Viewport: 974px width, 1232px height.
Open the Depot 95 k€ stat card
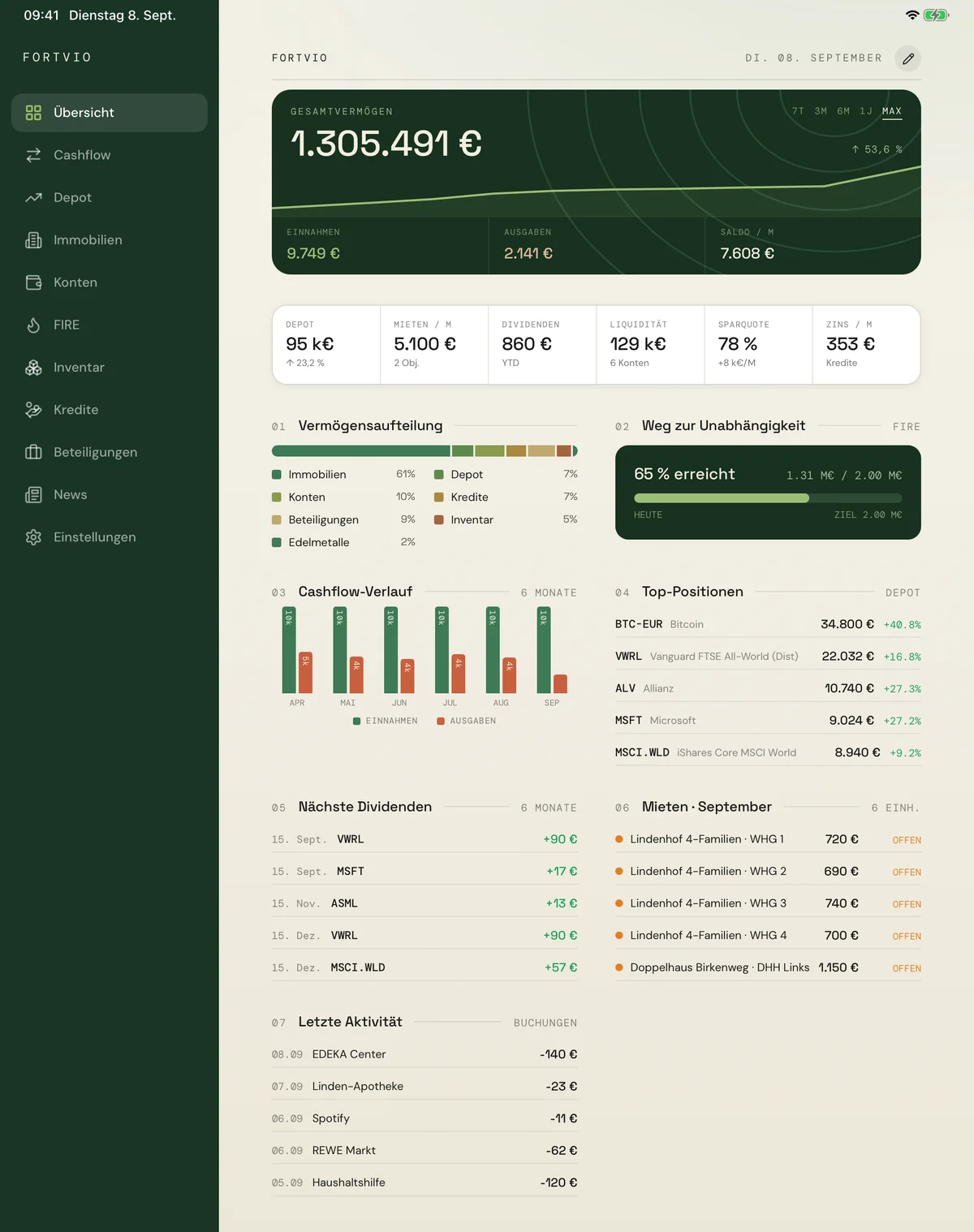tap(326, 344)
